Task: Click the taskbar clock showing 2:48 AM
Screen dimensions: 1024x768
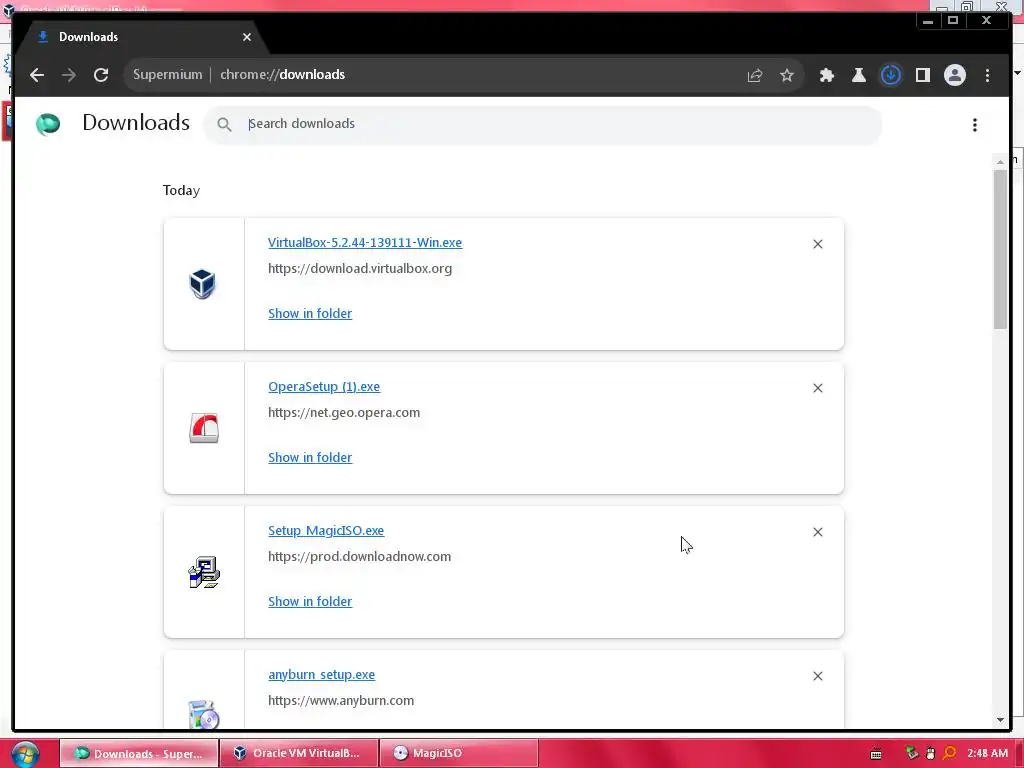Action: [x=987, y=754]
